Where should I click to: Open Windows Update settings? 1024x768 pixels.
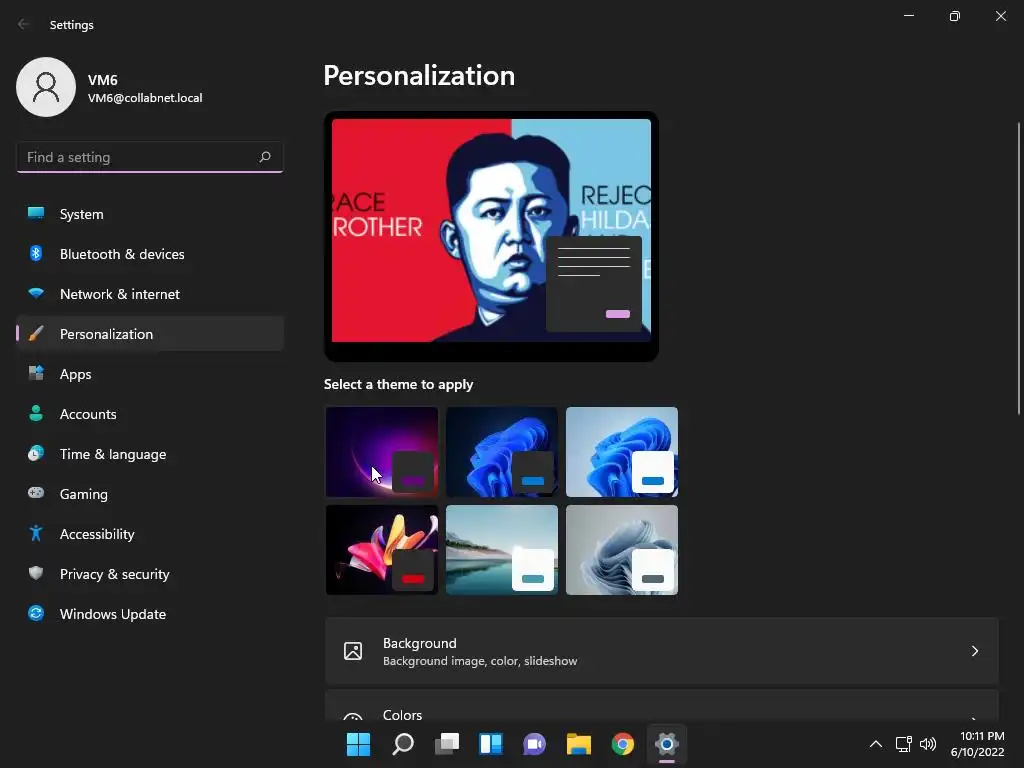[x=150, y=613]
